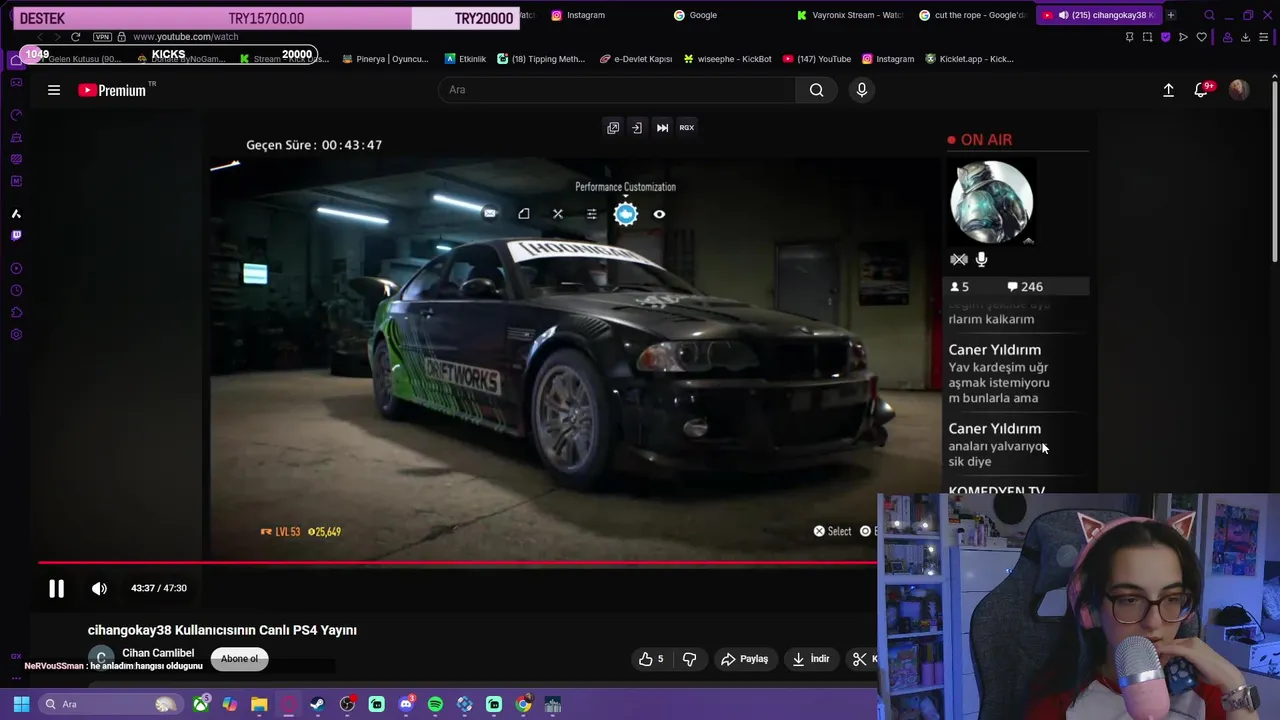Click the browser search icon in title bar
Viewport: 1280px width, 720px height.
pyautogui.click(x=1209, y=15)
